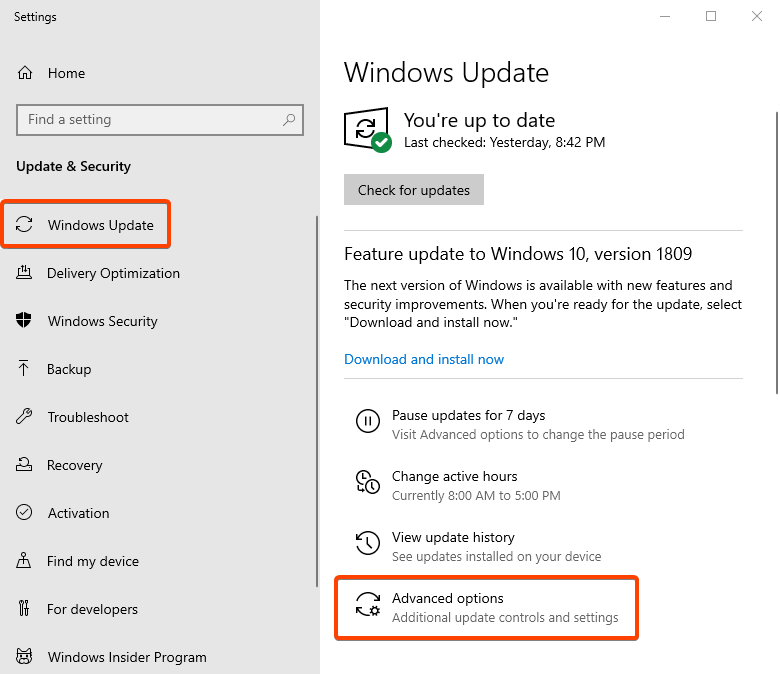Click the Troubleshoot wrench icon
This screenshot has width=780, height=674.
pyautogui.click(x=25, y=417)
